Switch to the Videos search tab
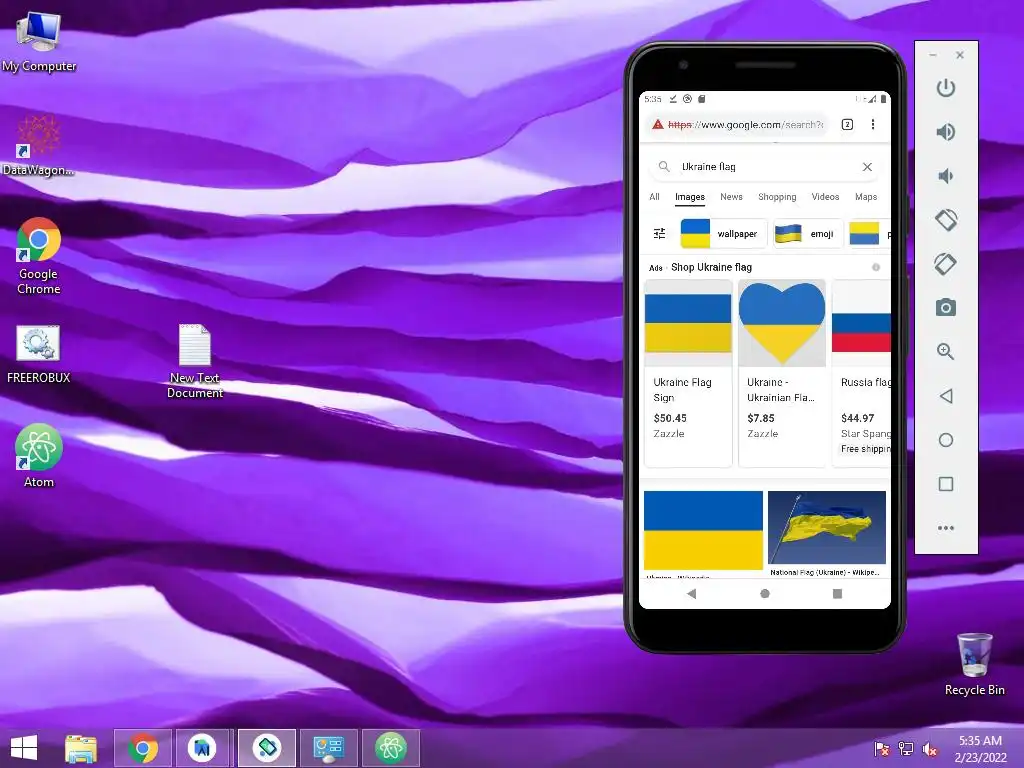This screenshot has width=1024, height=768. (x=825, y=197)
